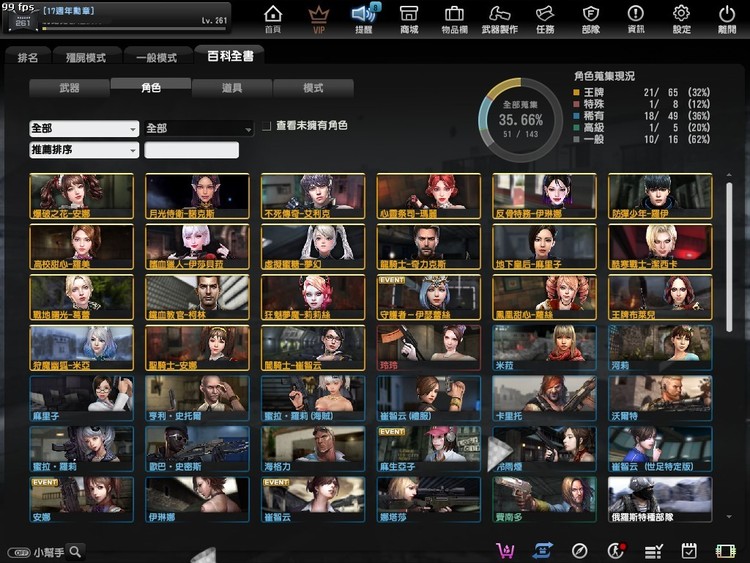Switch to the 排名 tab
Image resolution: width=750 pixels, height=563 pixels.
28,57
